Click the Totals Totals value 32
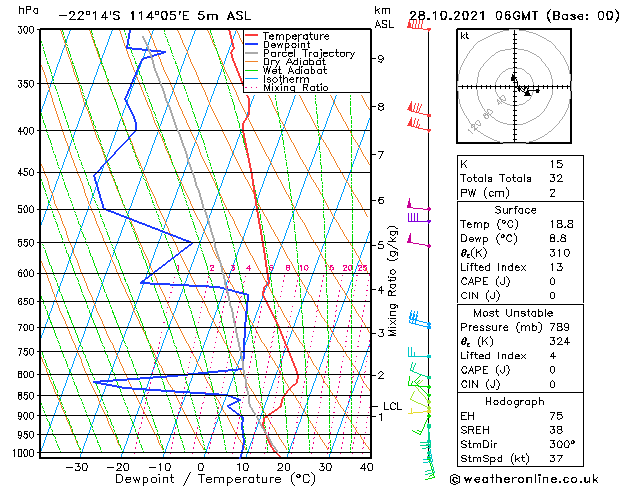The height and width of the screenshot is (486, 629). coord(556,178)
